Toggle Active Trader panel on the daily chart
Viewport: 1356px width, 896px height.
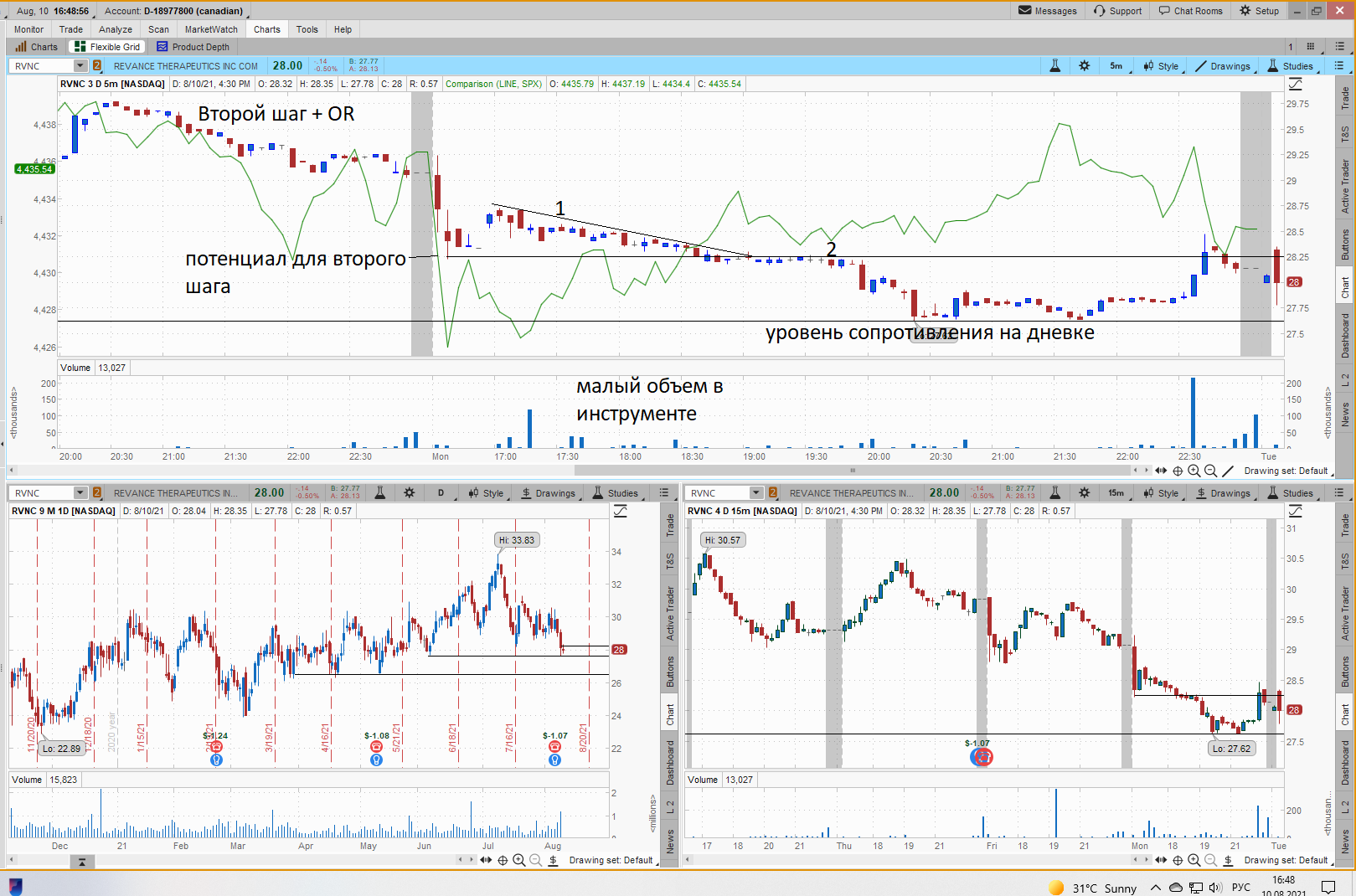(670, 613)
